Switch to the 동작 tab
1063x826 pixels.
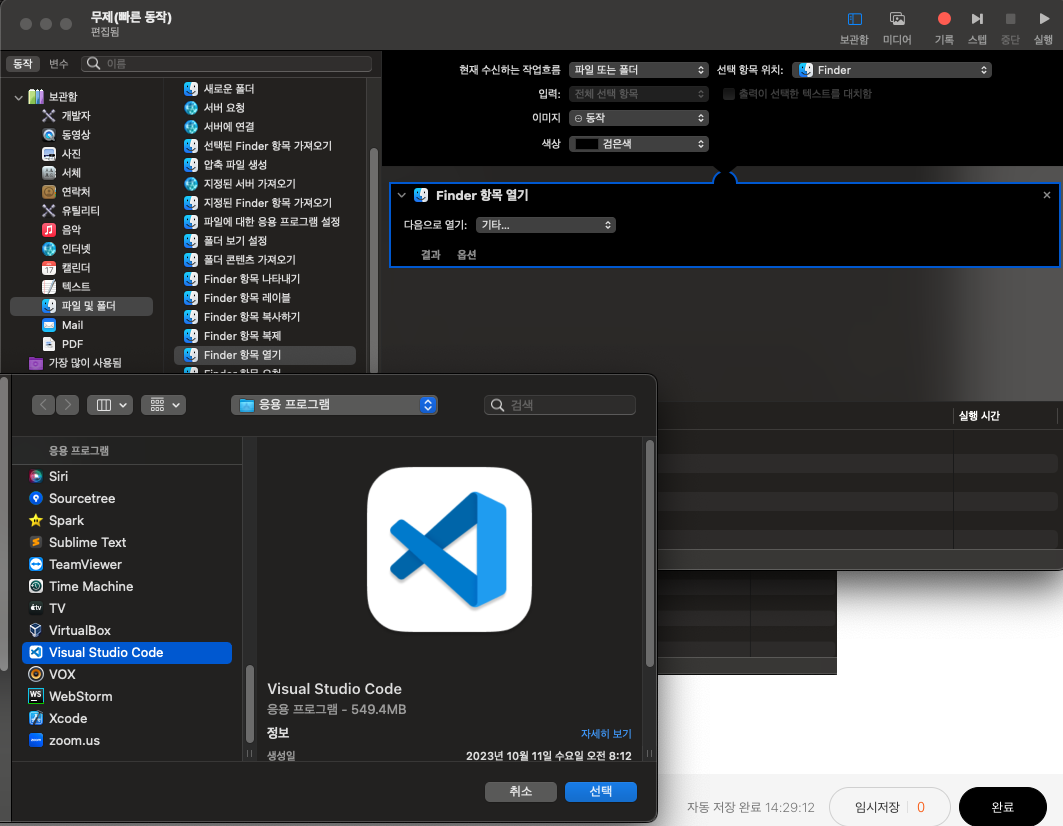tap(22, 64)
